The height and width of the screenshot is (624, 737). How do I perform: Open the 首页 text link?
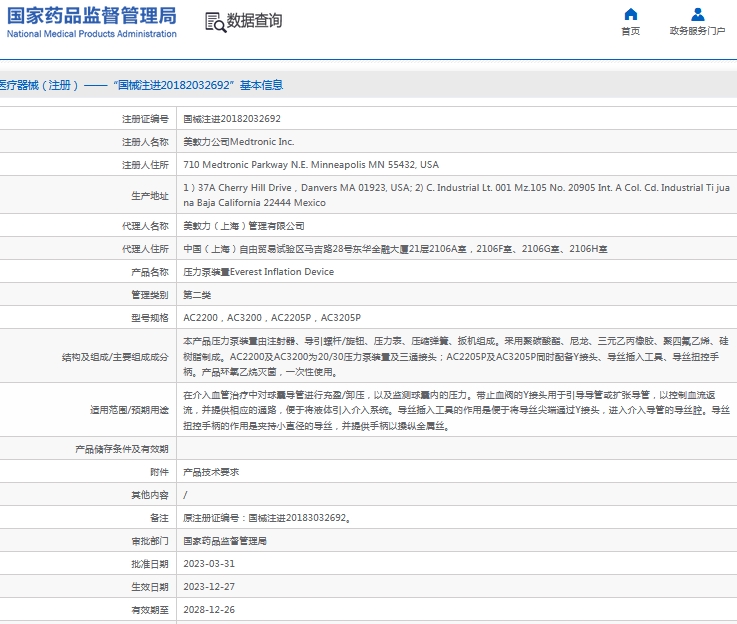click(x=631, y=31)
